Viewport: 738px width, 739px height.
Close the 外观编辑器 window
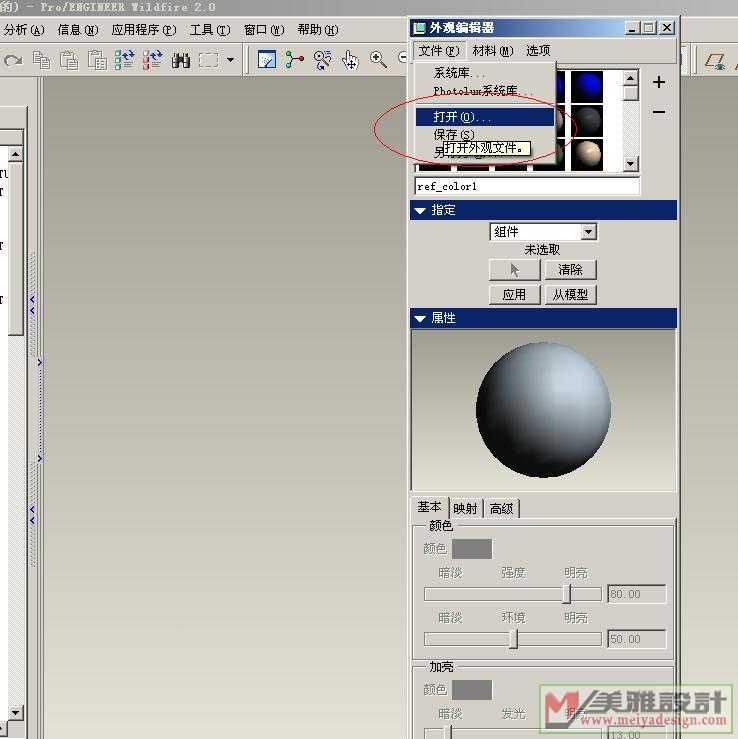pyautogui.click(x=667, y=28)
